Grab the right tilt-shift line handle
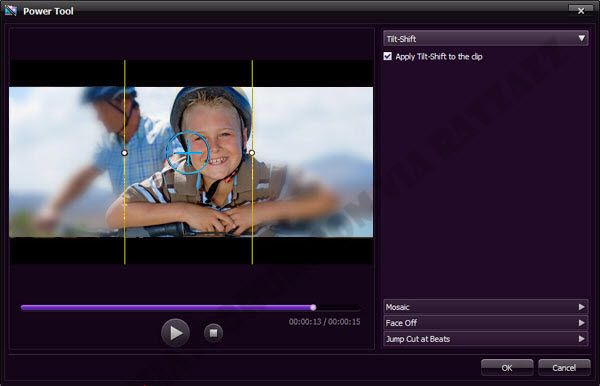 coord(252,153)
